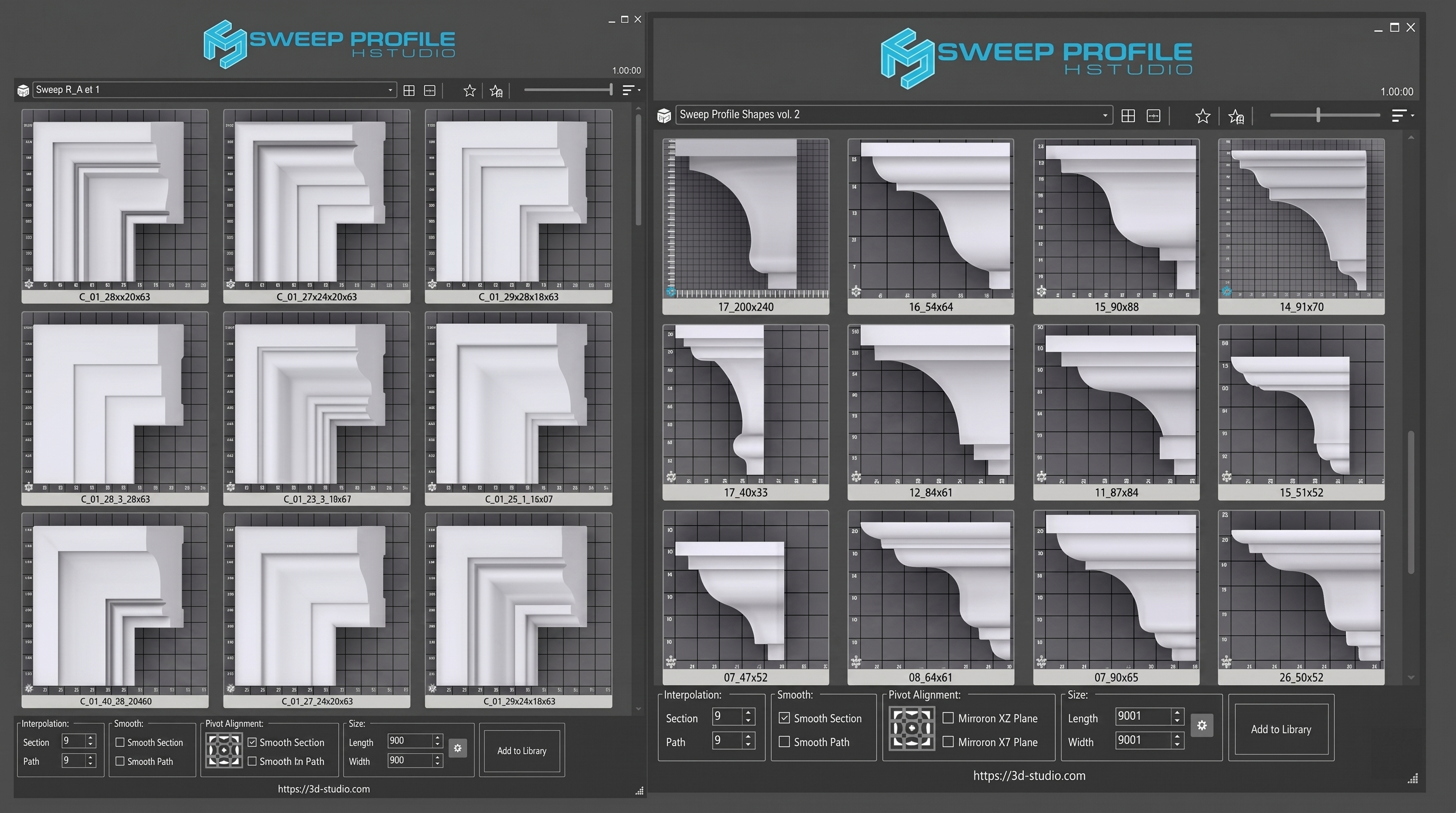Click the pivot alignment grid in right window
The width and height of the screenshot is (1456, 813).
[x=911, y=728]
